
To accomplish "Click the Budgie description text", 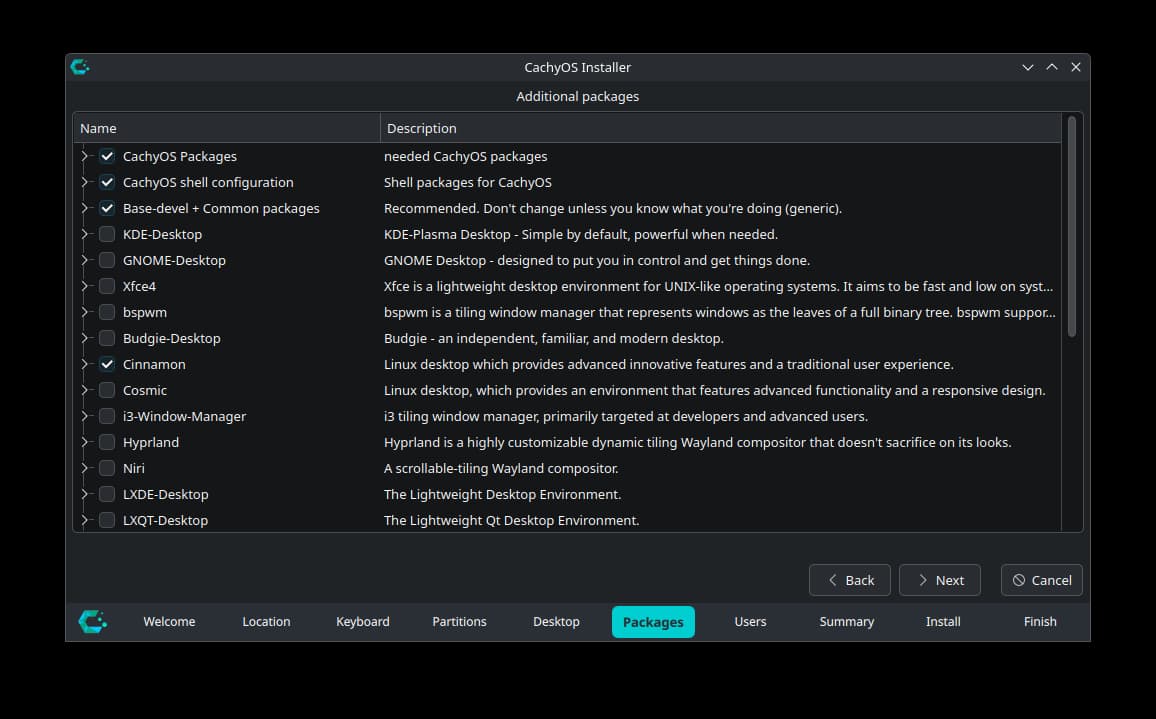I will point(554,338).
